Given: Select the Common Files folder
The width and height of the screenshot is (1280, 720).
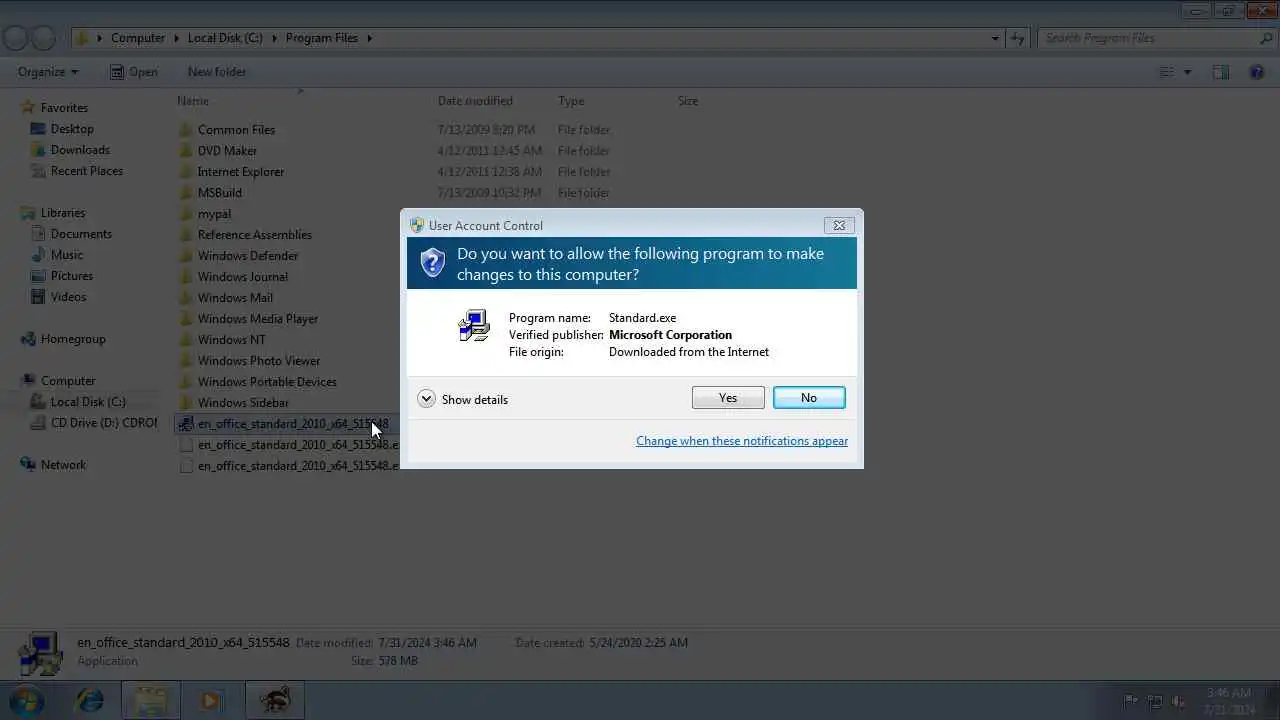Looking at the screenshot, I should (236, 130).
